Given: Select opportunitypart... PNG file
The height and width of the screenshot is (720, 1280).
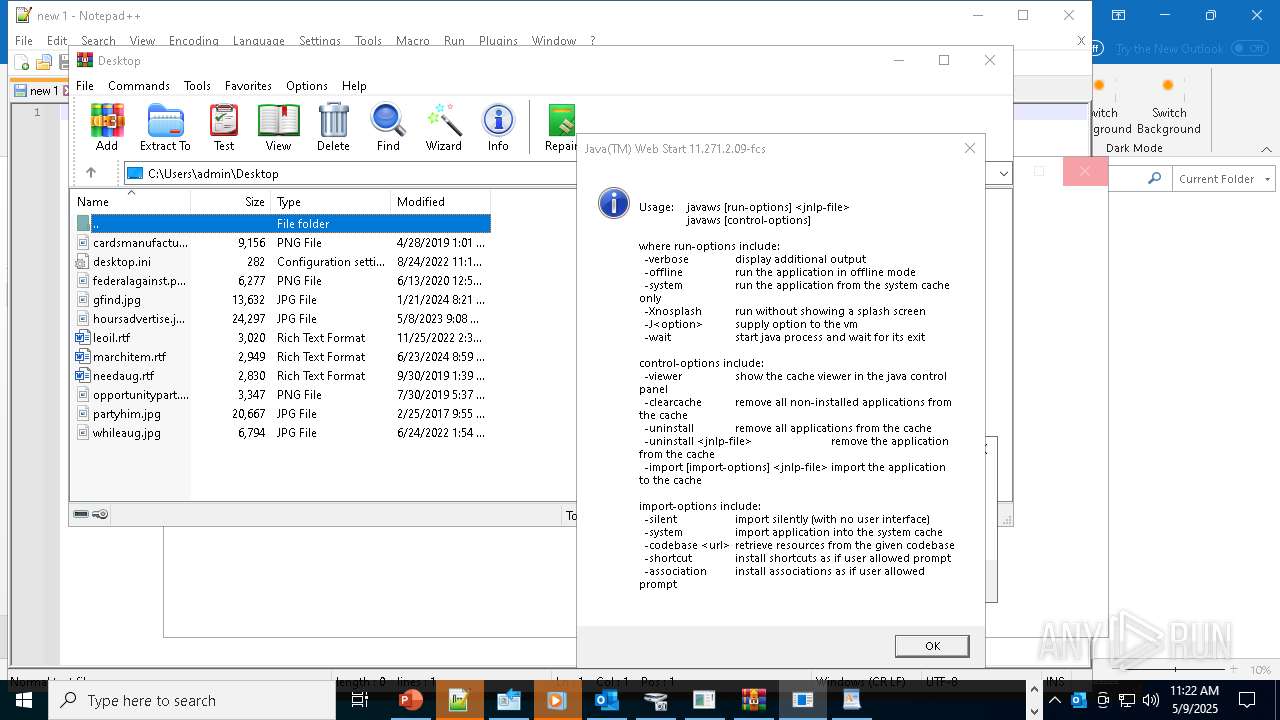Looking at the screenshot, I should tap(283, 395).
